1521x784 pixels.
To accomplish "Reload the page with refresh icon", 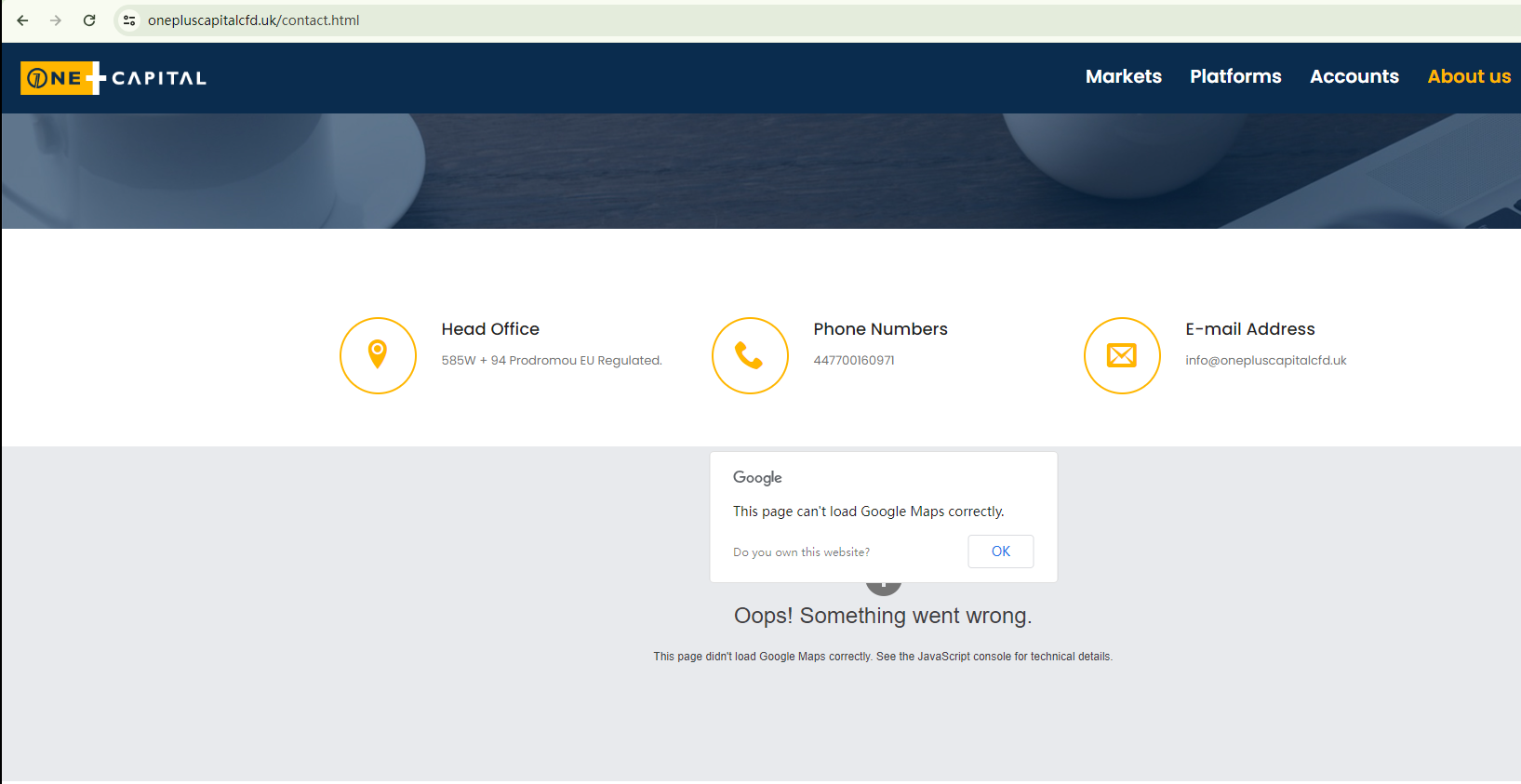I will [x=89, y=20].
